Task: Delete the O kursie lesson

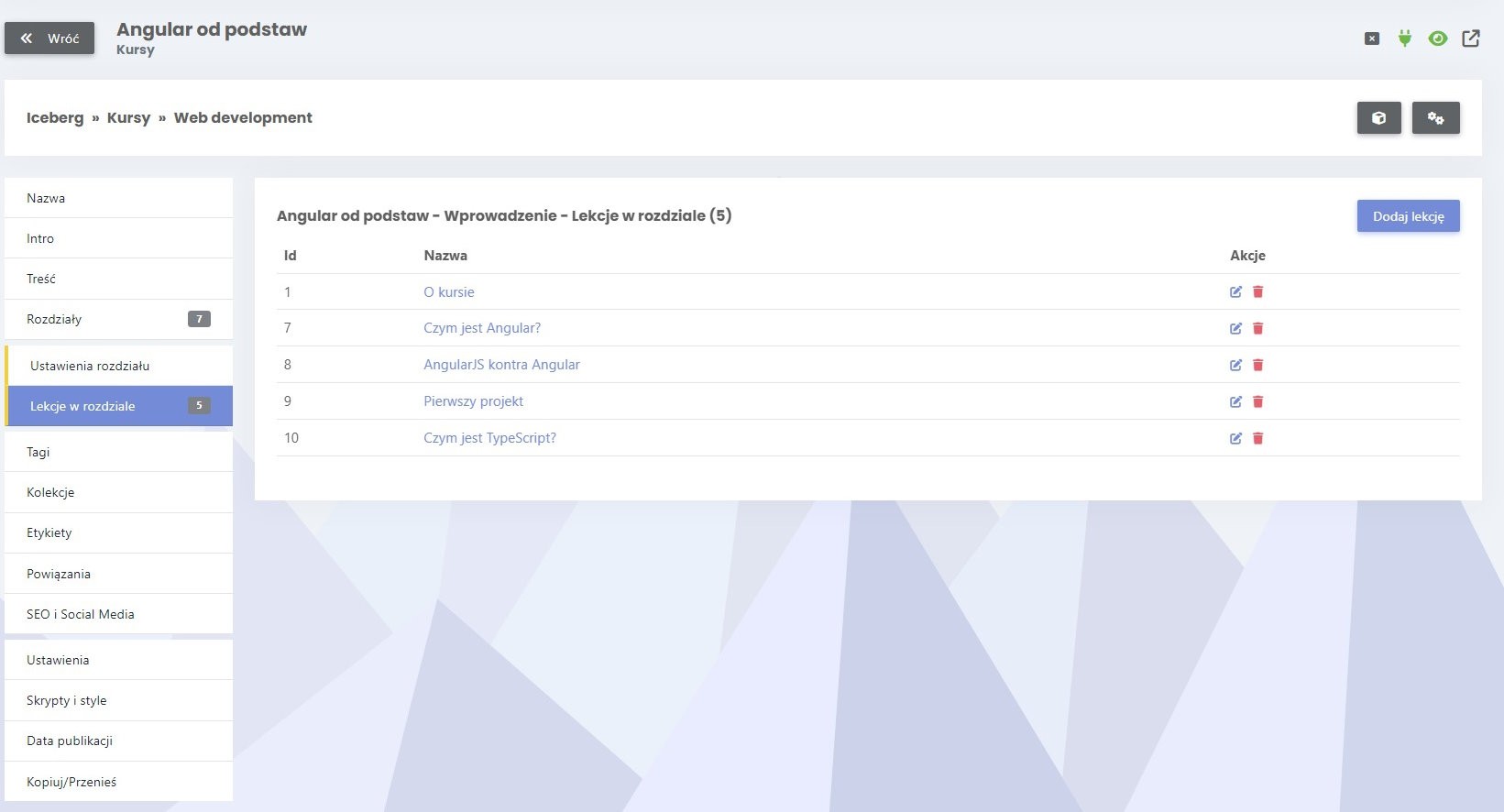Action: (1257, 291)
